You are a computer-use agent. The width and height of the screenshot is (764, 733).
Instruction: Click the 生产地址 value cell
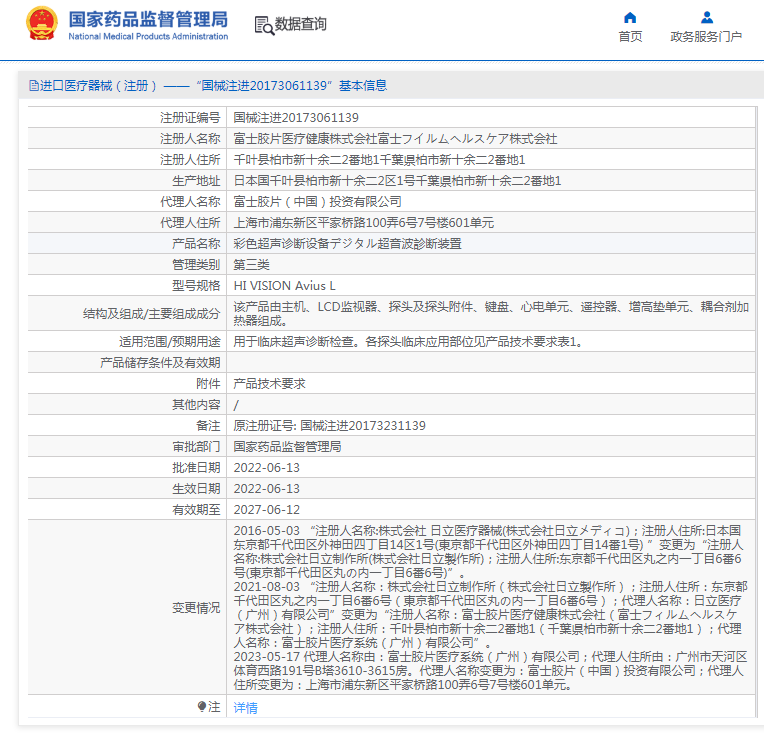click(397, 181)
